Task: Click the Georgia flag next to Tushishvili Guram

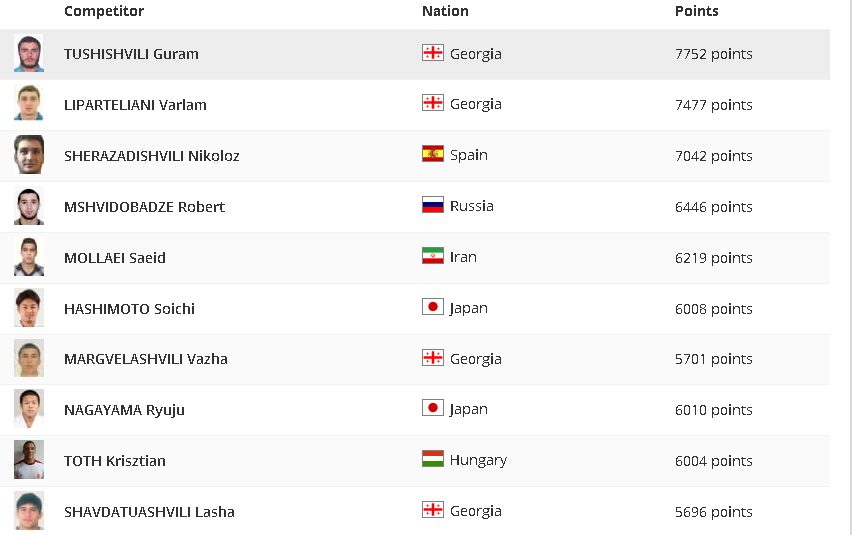Action: [x=433, y=53]
